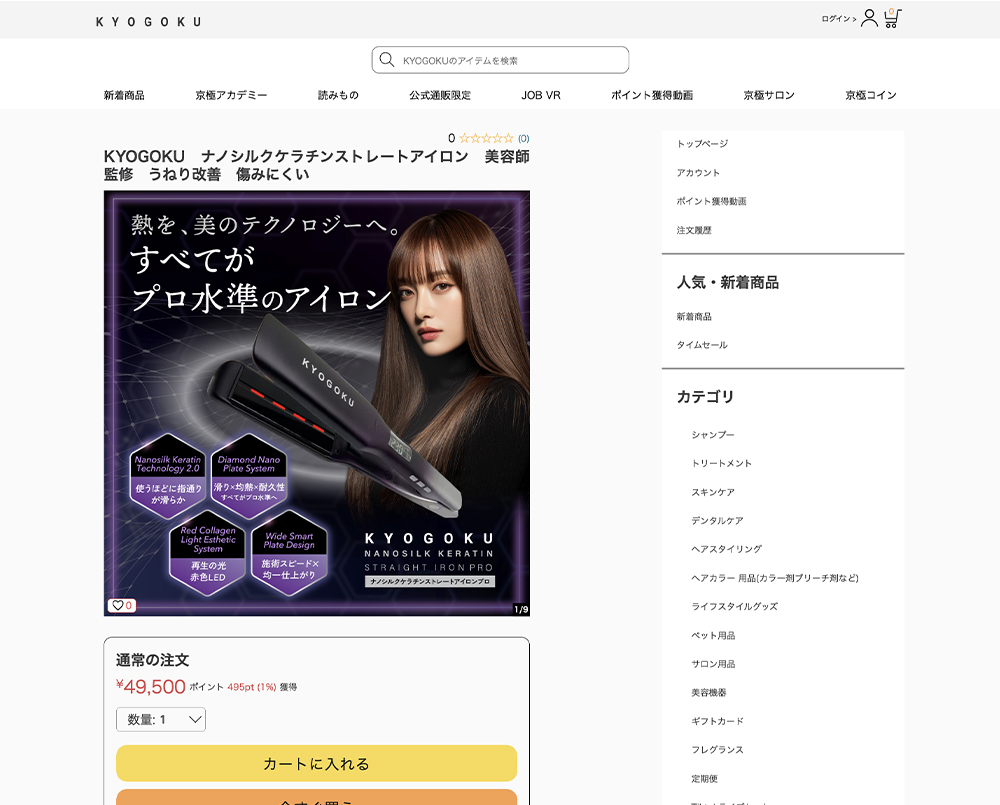
Task: Open sidebar ポイント獲得動画 link
Action: coord(711,202)
